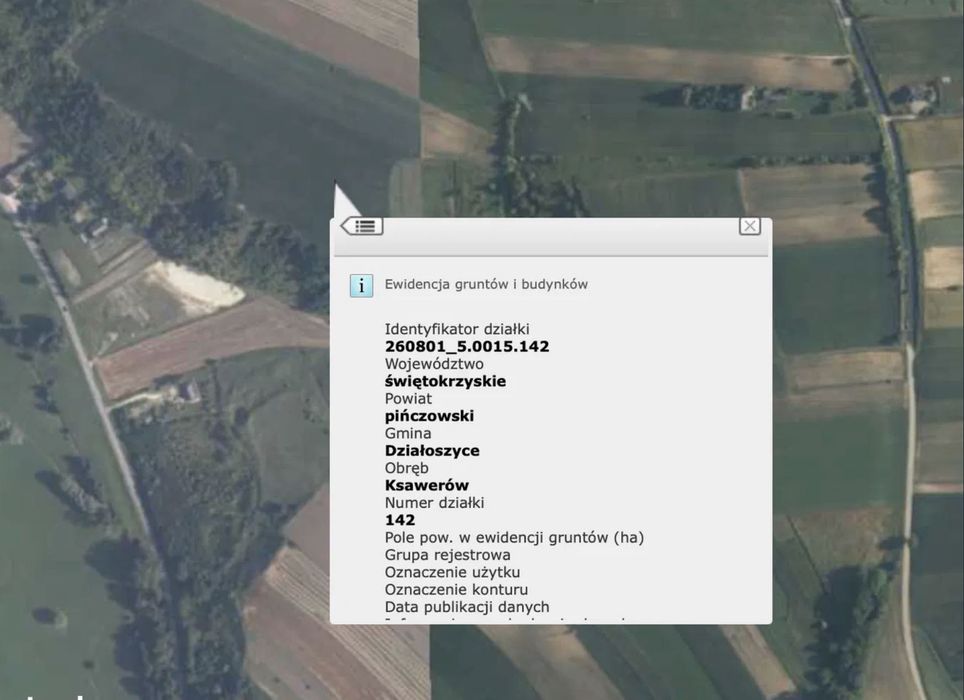
Task: Click the white callout pointer above popup
Action: pyautogui.click(x=344, y=200)
